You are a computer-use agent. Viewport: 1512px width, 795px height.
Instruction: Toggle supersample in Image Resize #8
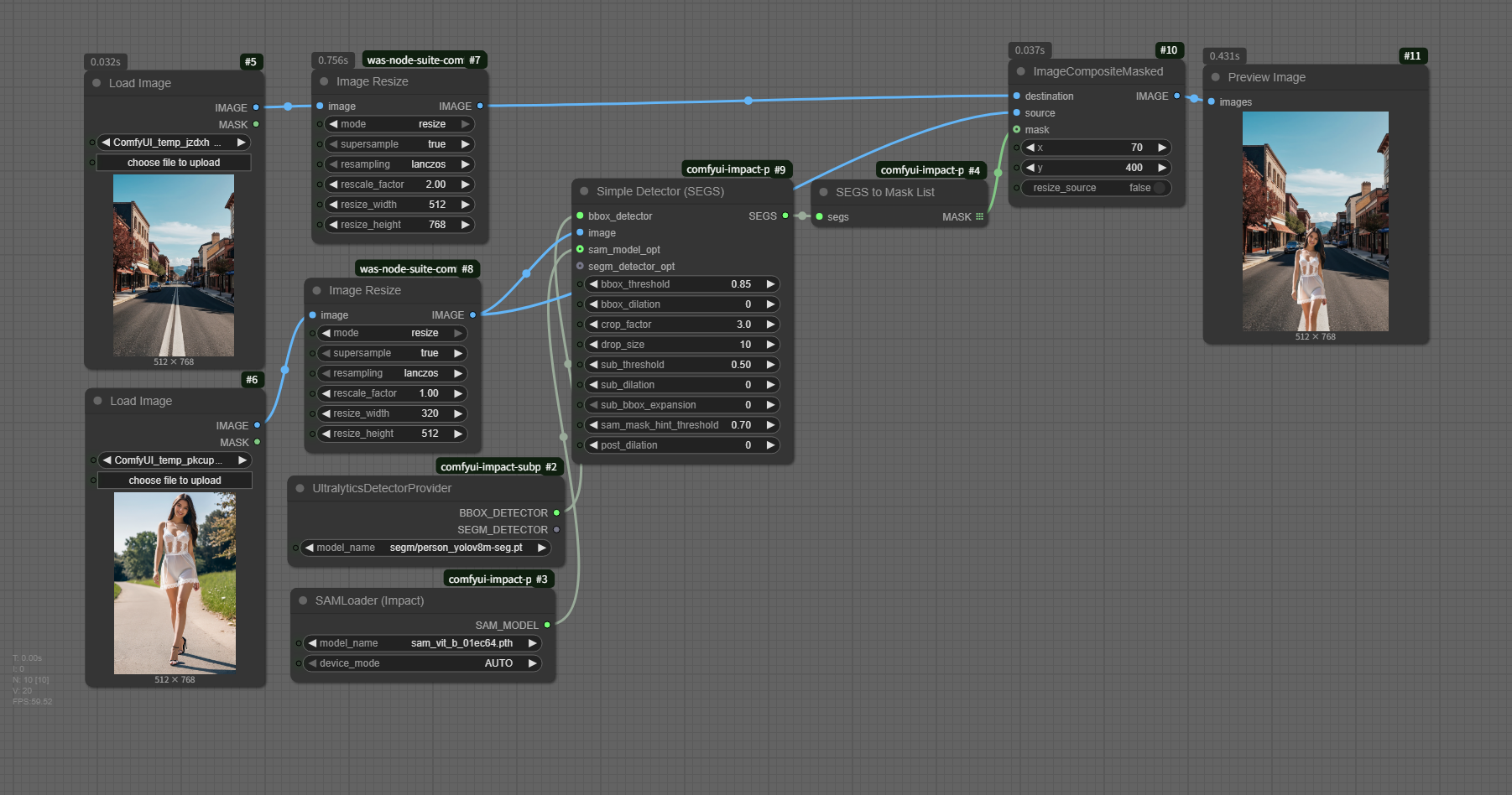click(x=391, y=353)
